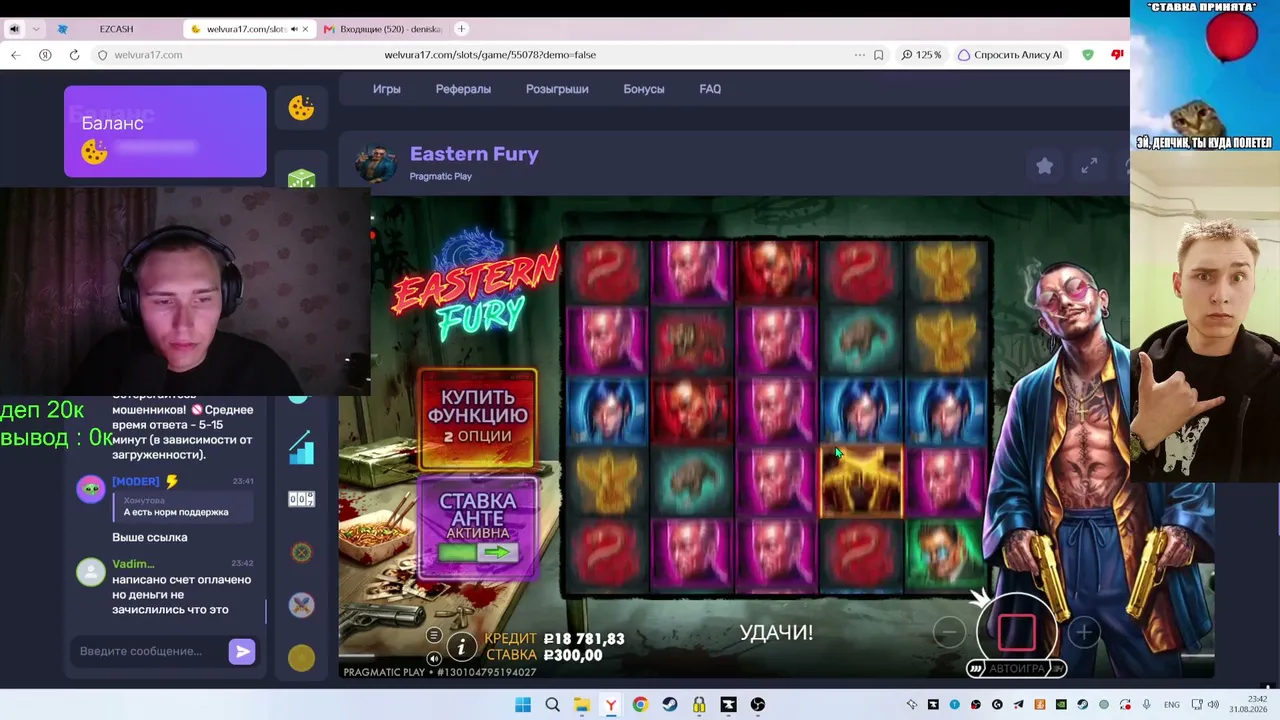Open the rising chart game icon
The image size is (1280, 720).
(301, 447)
